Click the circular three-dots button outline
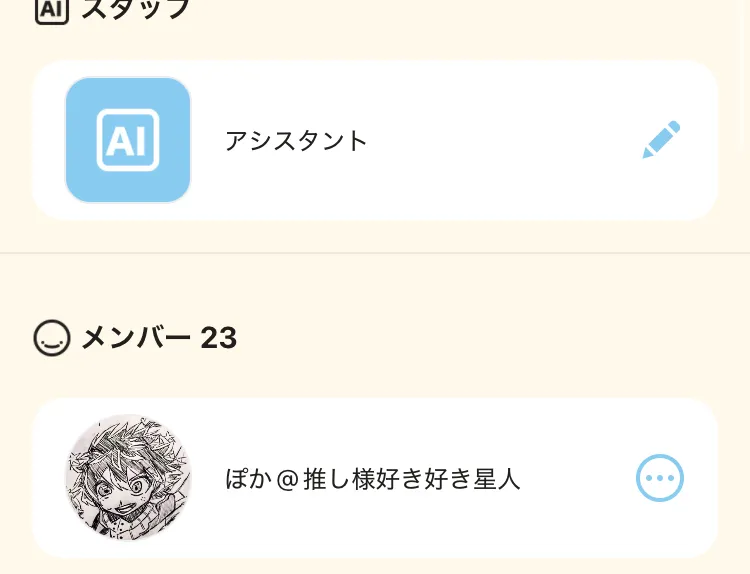 (660, 478)
